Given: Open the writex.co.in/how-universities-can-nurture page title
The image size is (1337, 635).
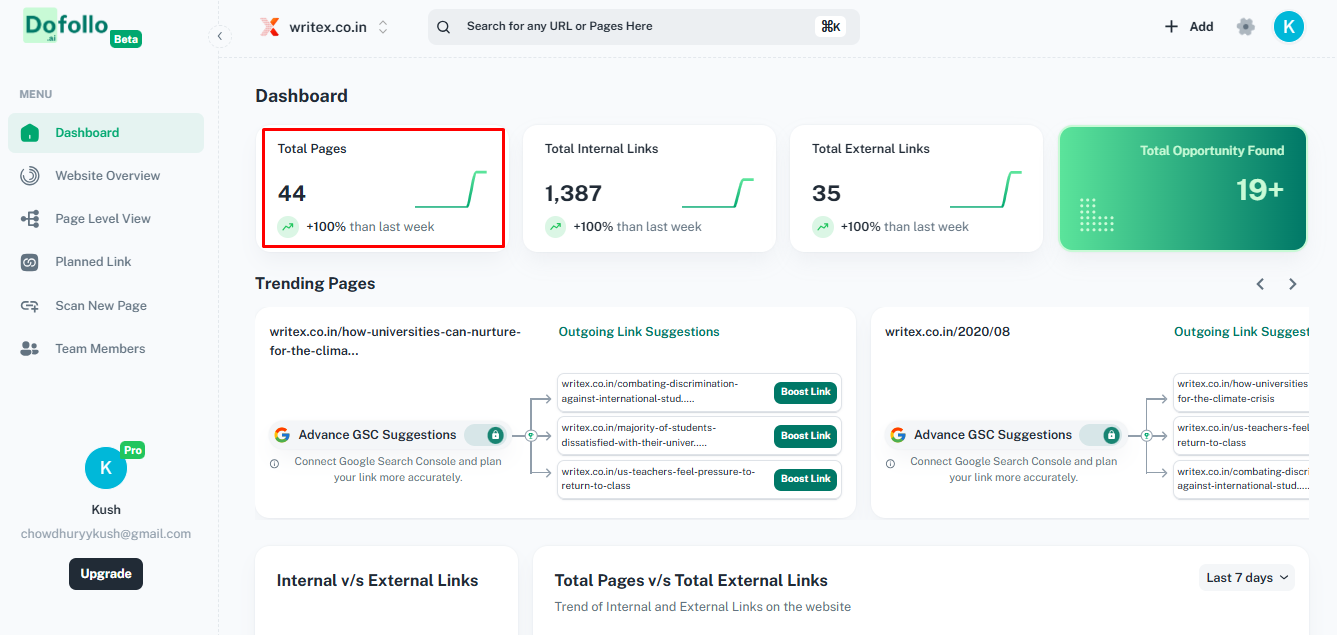Looking at the screenshot, I should pos(395,341).
